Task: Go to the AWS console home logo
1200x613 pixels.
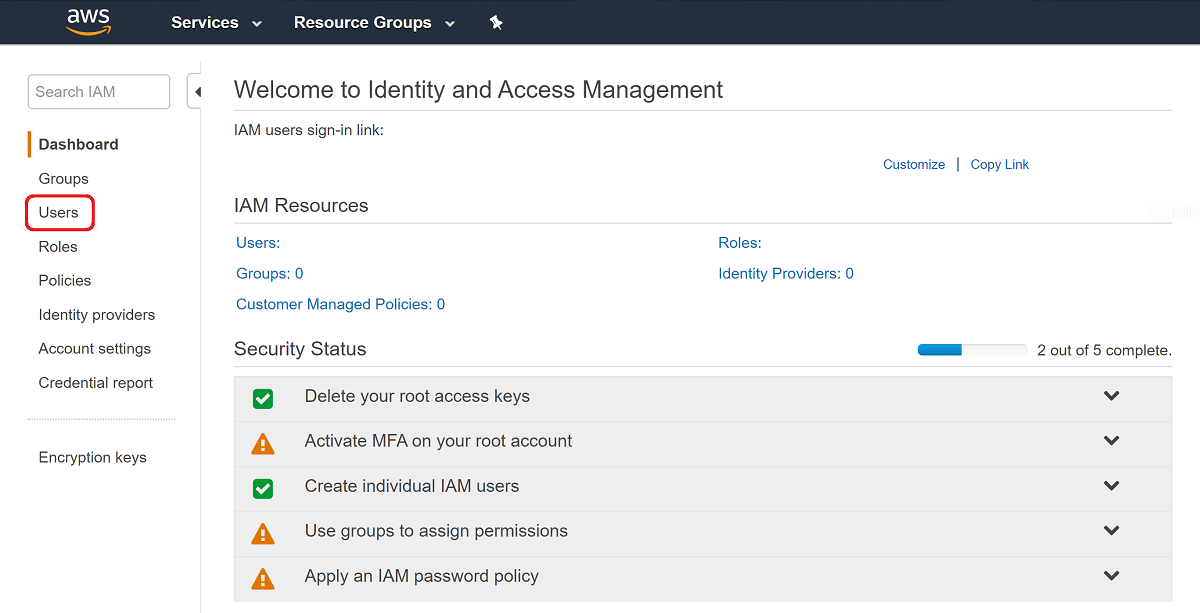Action: (x=87, y=22)
